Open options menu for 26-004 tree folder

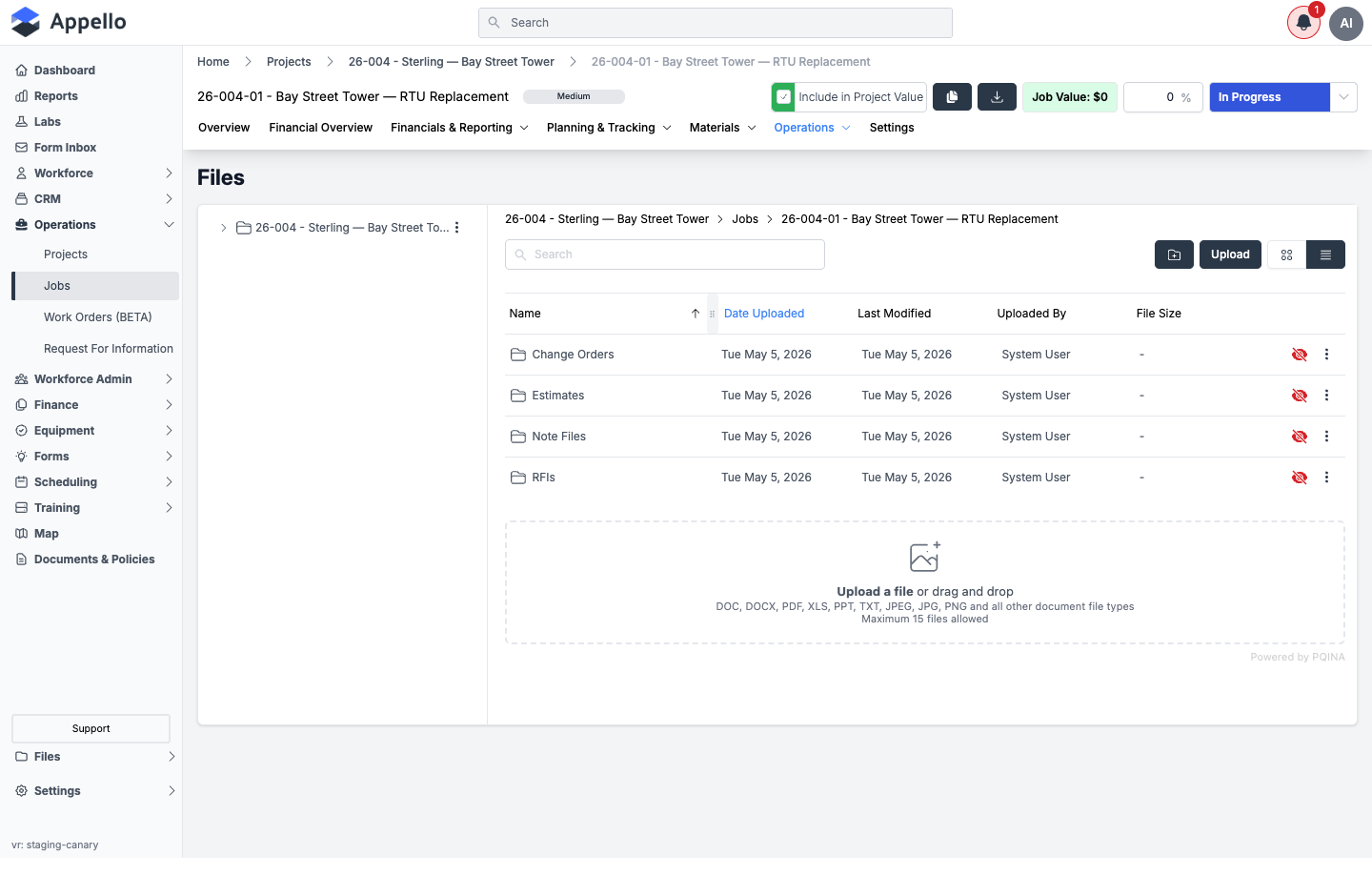[457, 228]
